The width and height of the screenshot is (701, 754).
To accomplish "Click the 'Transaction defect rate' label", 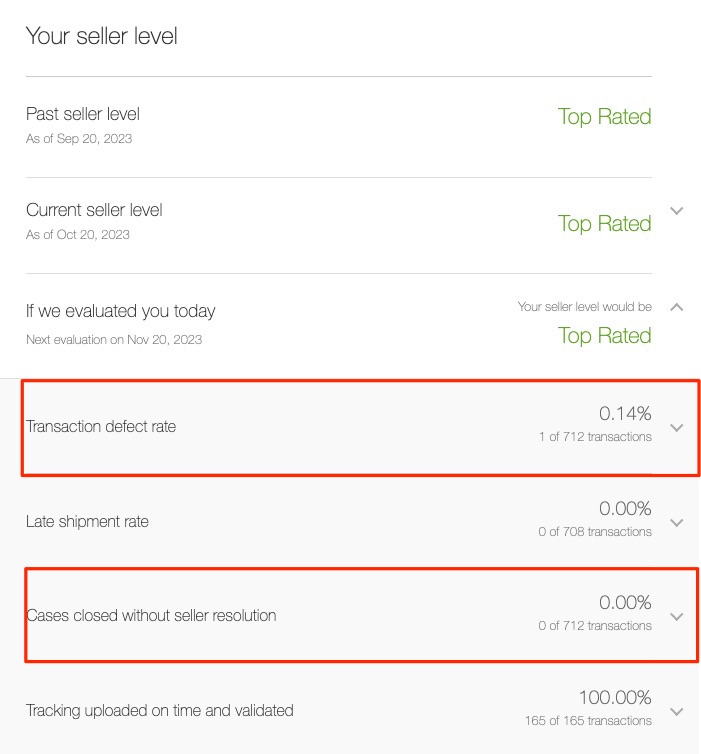I will 101,427.
